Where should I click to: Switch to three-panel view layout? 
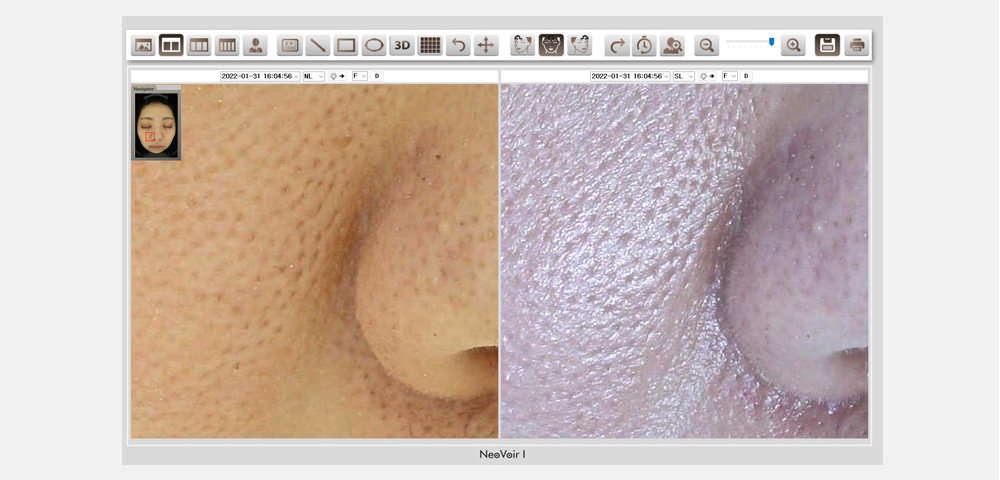tap(199, 45)
